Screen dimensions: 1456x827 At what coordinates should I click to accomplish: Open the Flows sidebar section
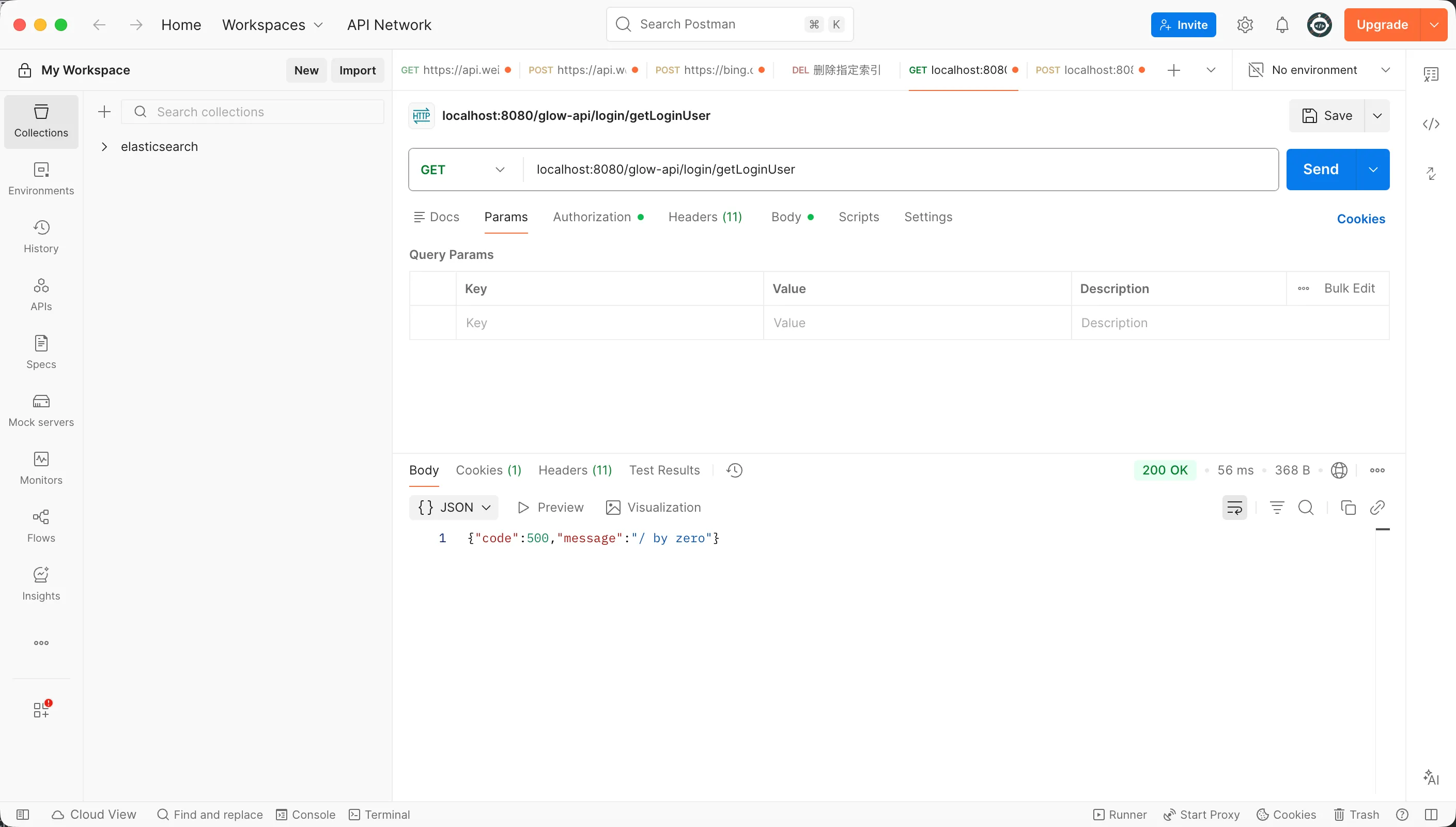(x=41, y=526)
